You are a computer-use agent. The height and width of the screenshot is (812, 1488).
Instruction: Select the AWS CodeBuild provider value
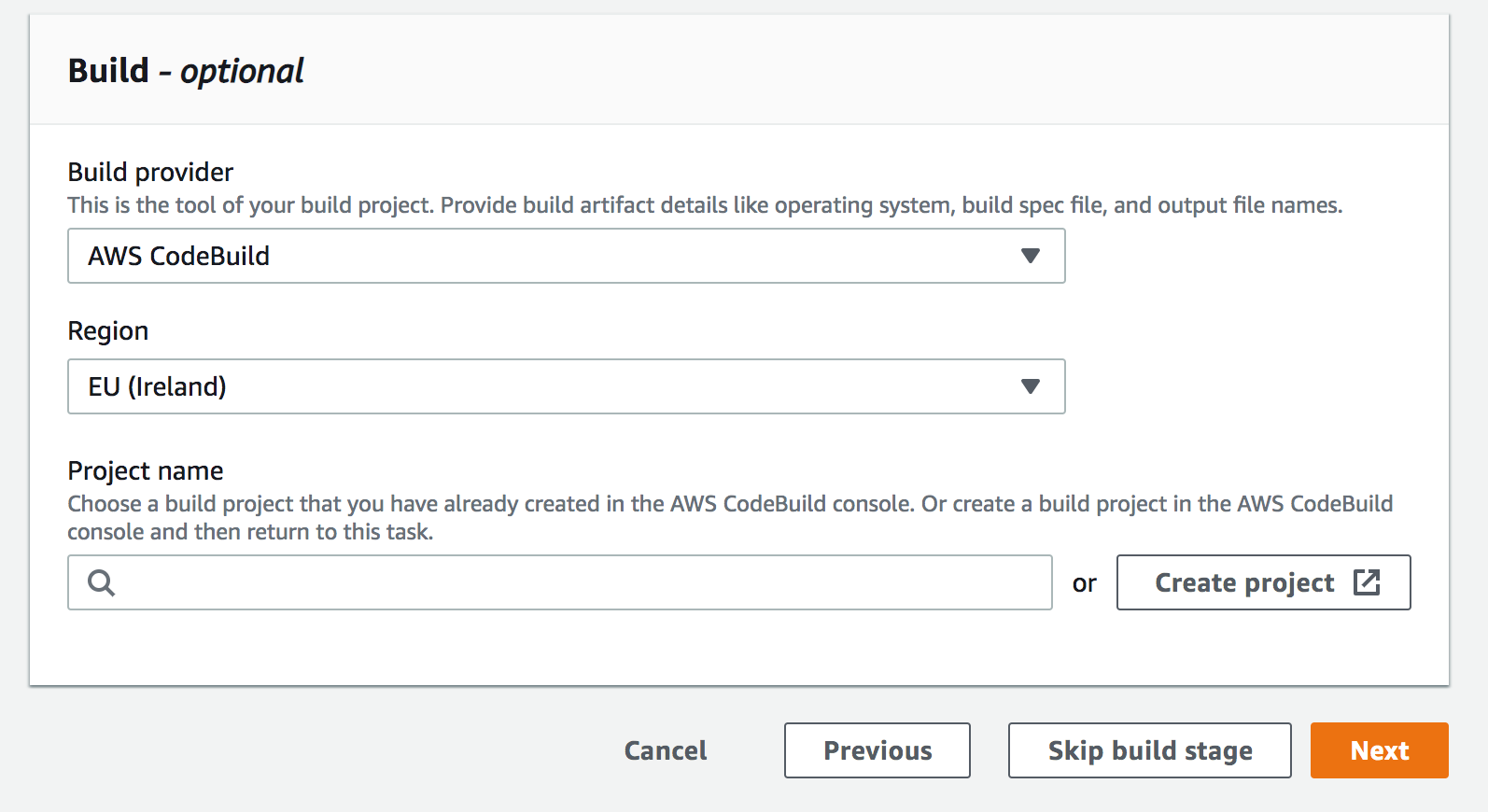(179, 256)
